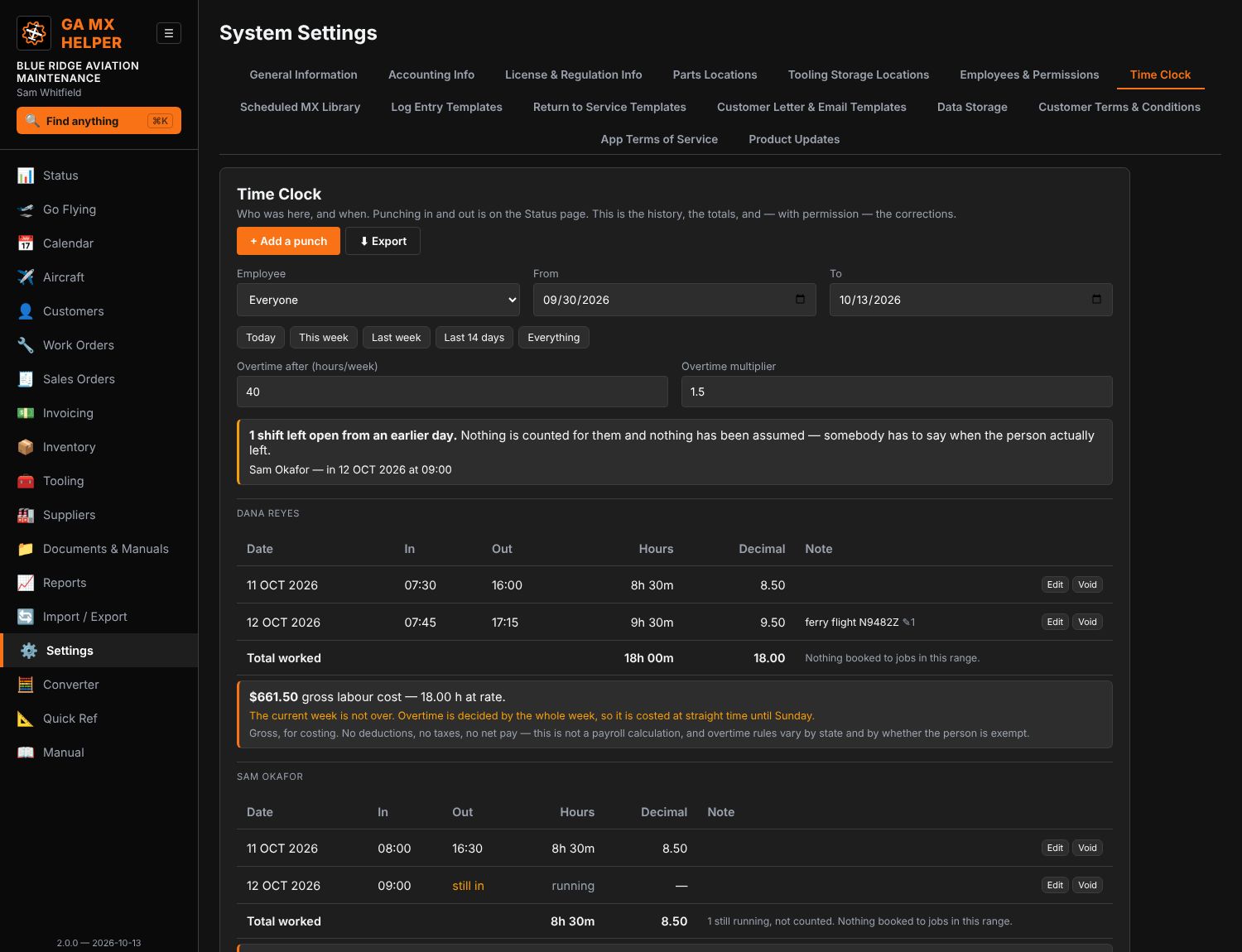Click Overtime after hours/week field

452,392
